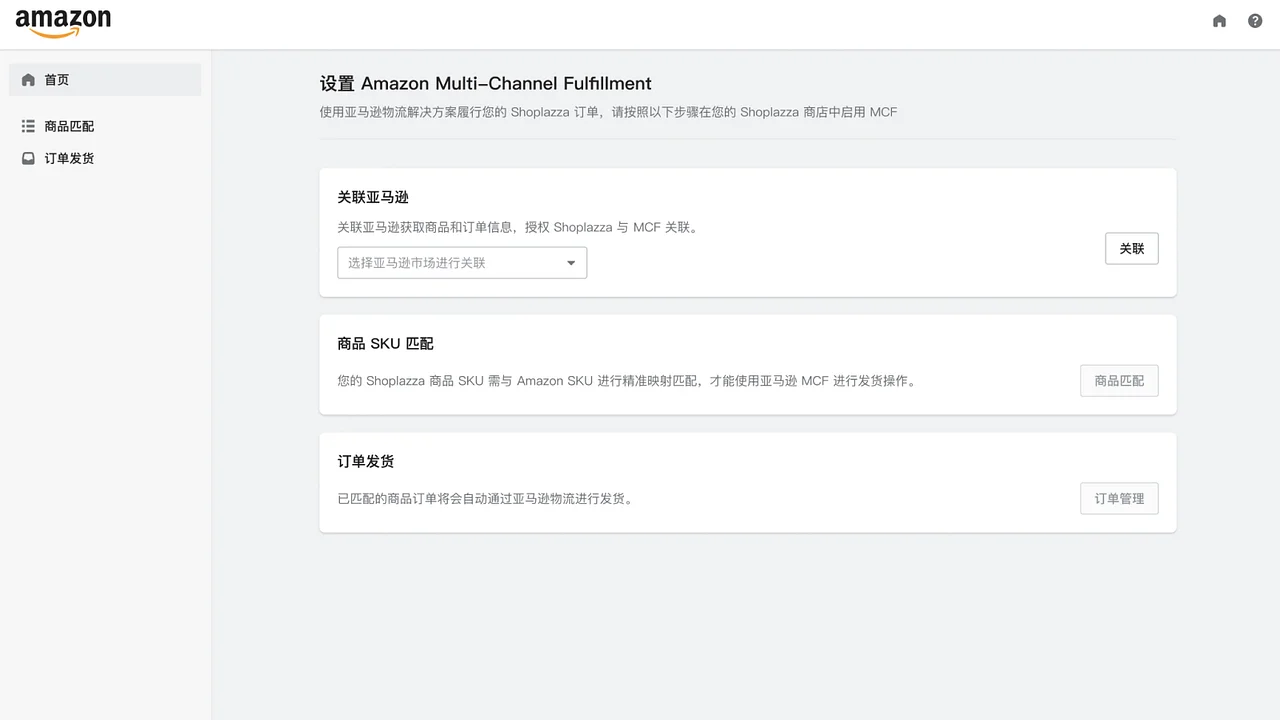
Task: Click the 商品 SKU 匹配 card title
Action: (386, 343)
